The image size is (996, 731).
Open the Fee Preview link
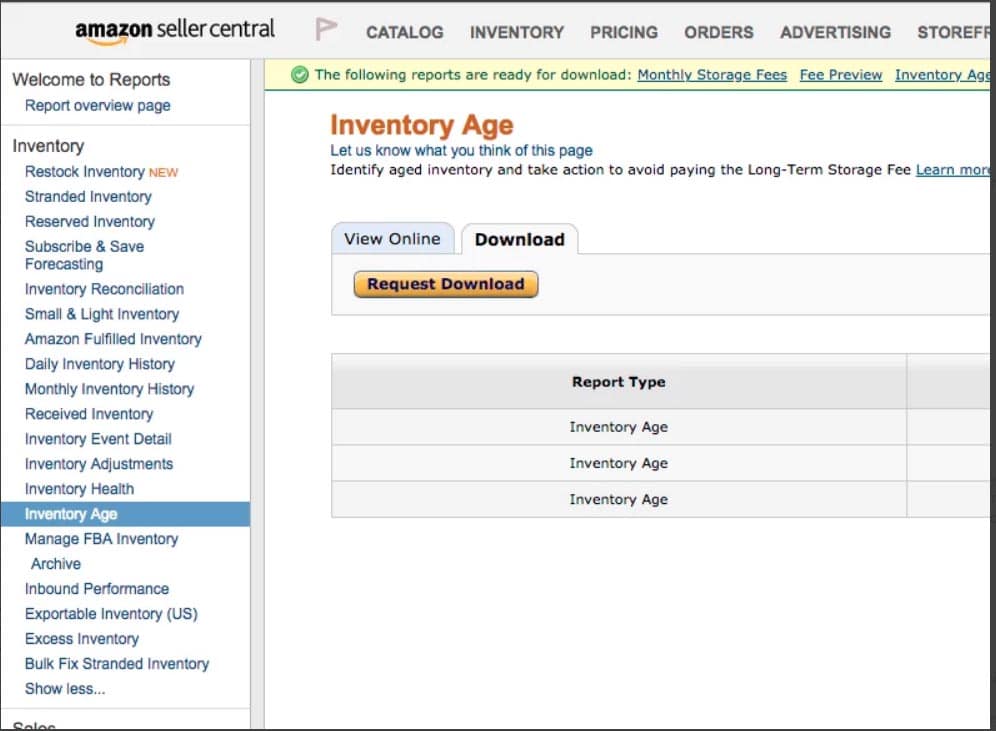(840, 74)
